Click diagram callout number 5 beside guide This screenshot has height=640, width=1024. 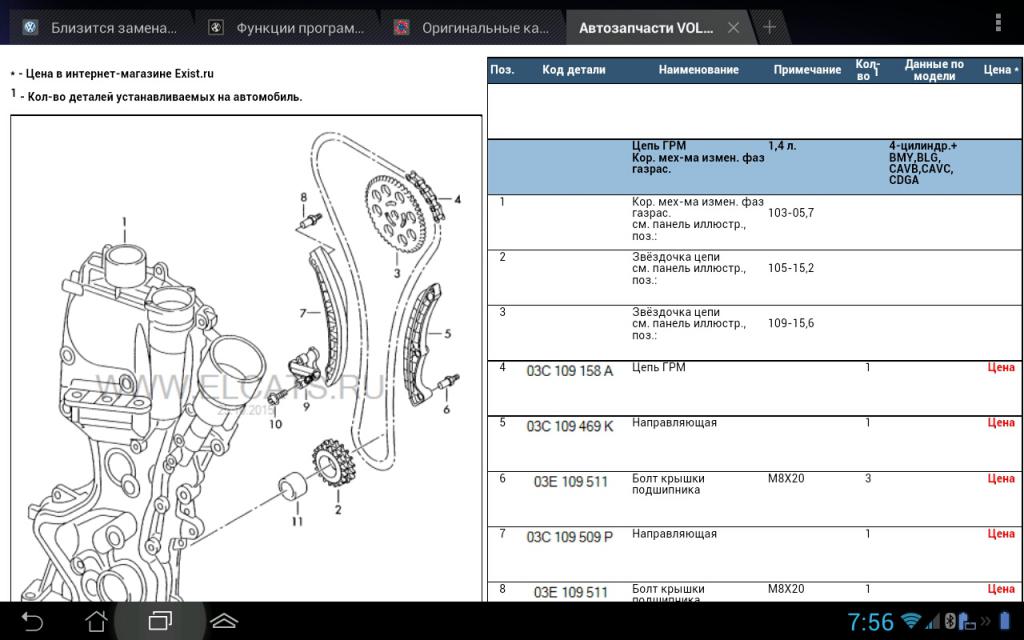447,334
